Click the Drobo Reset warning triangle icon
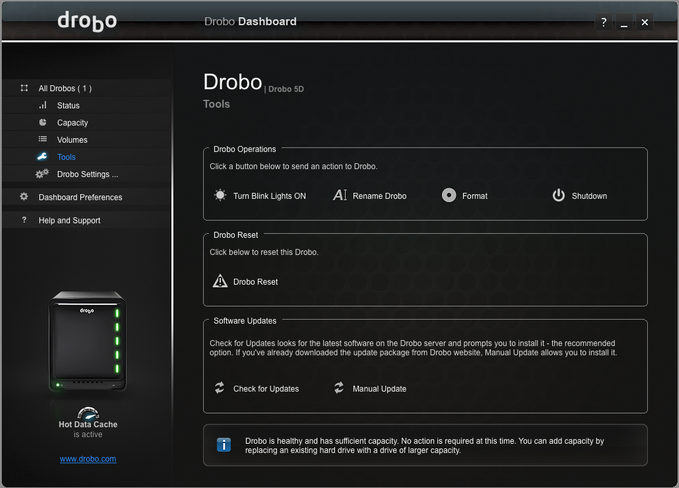 point(220,281)
